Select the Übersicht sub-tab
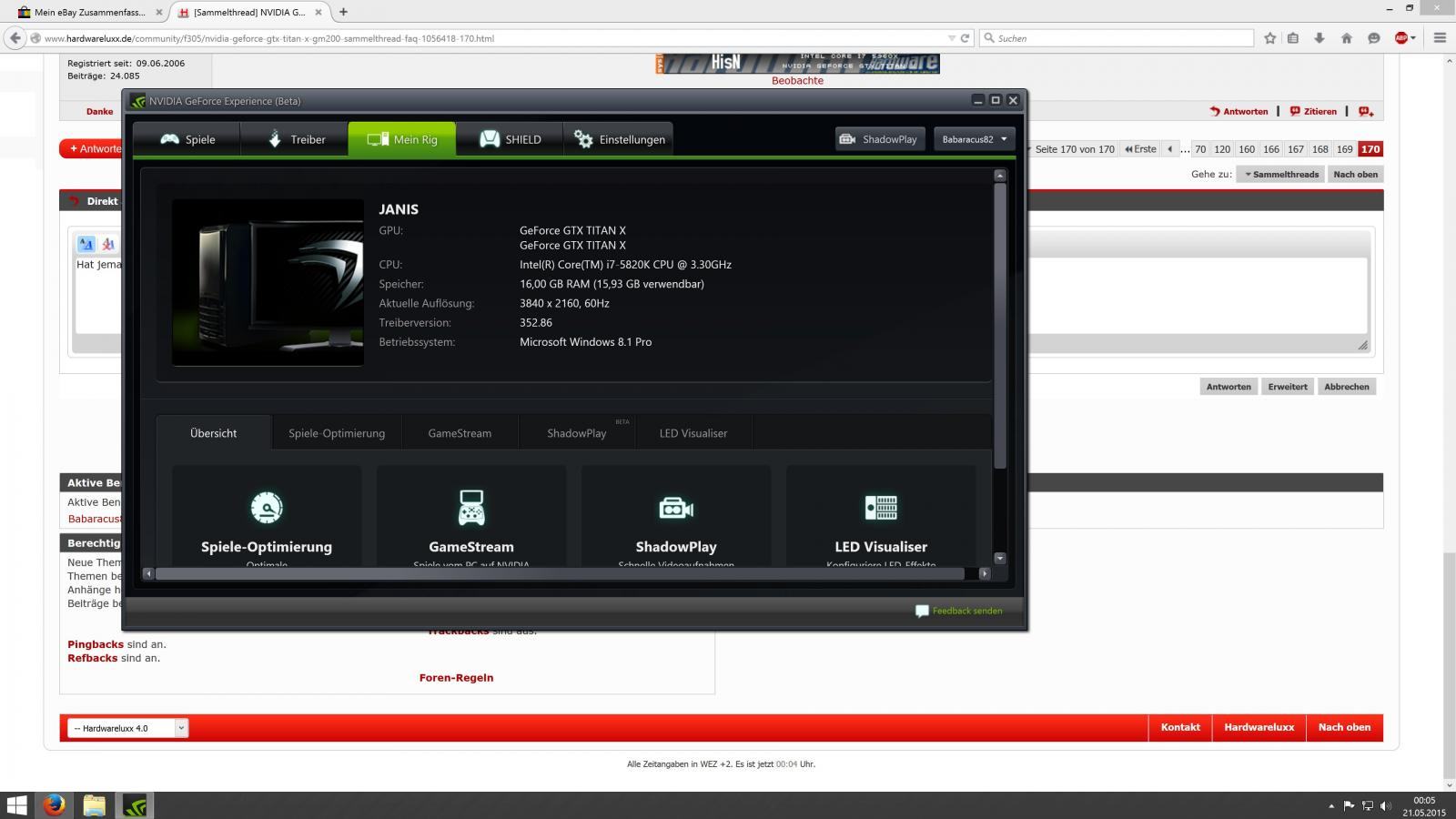This screenshot has height=819, width=1456. [214, 433]
